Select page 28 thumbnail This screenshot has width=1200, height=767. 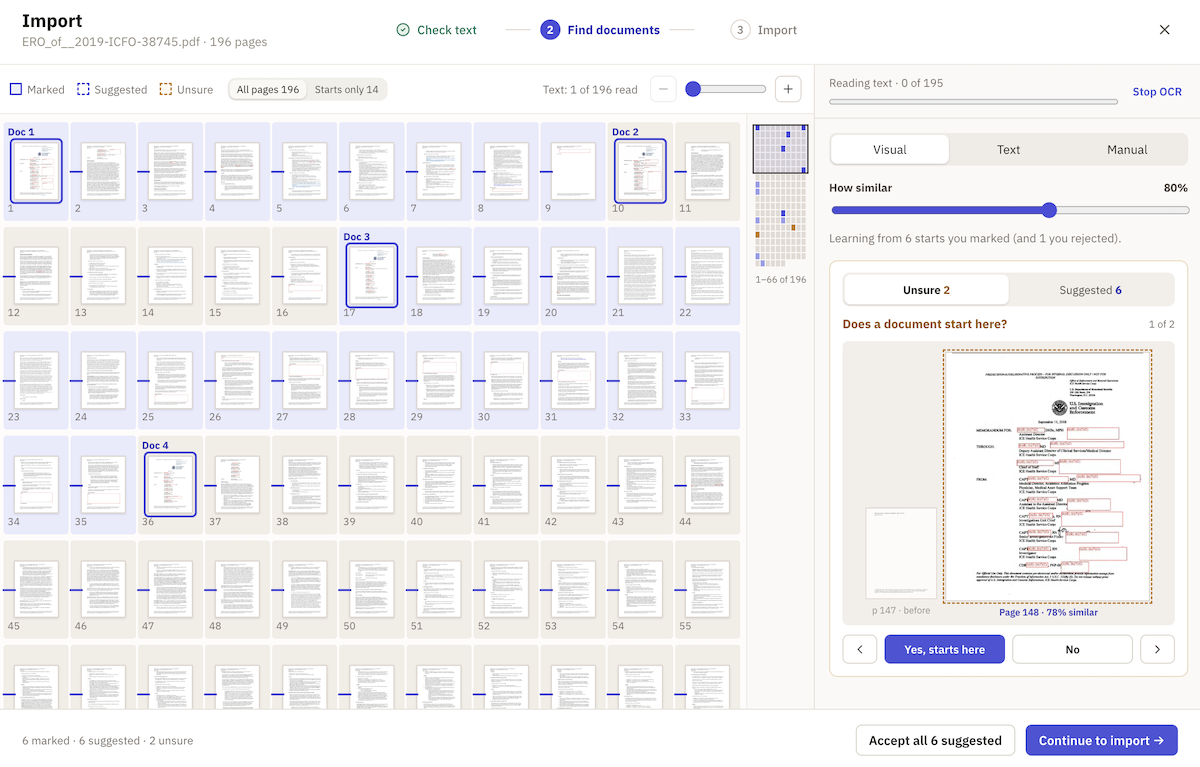(x=372, y=380)
